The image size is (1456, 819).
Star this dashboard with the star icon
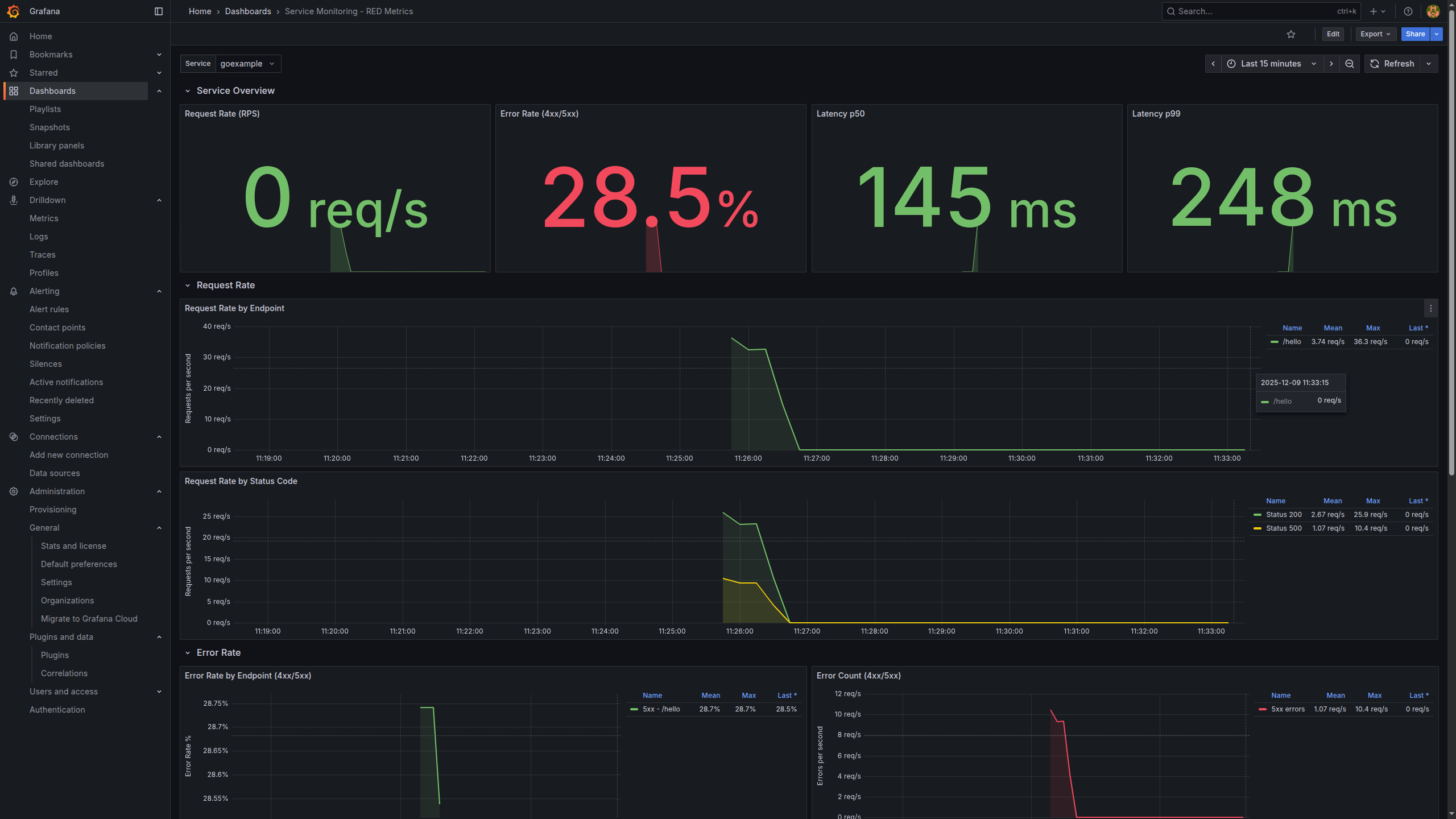[x=1291, y=34]
